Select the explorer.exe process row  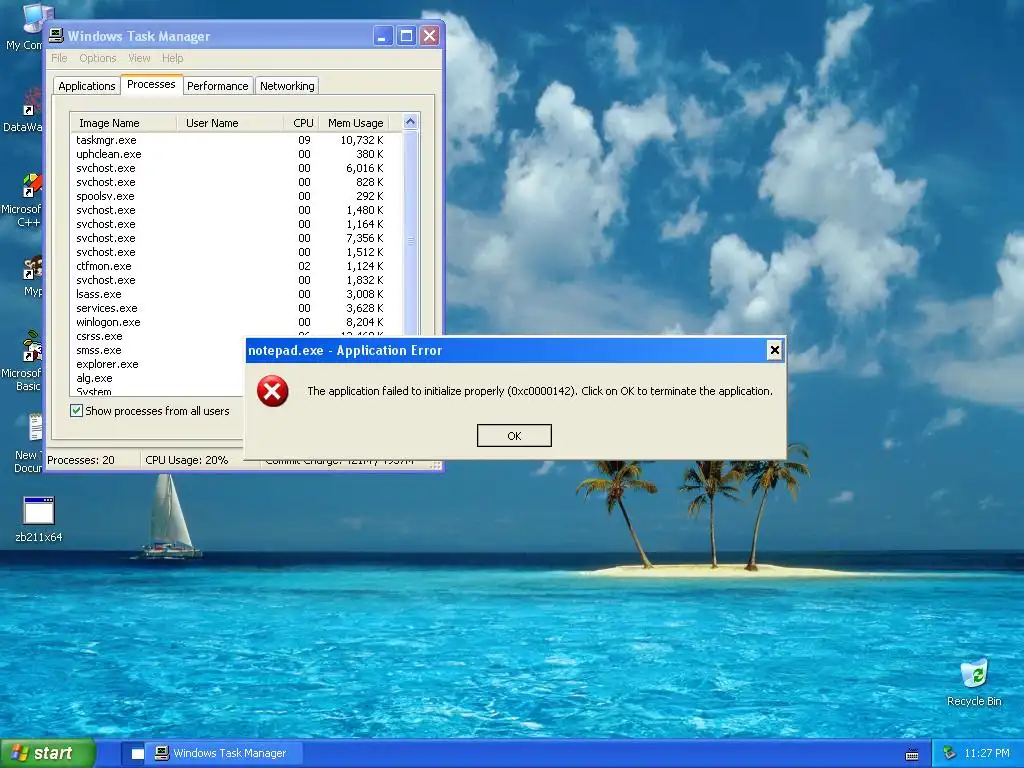[157, 364]
